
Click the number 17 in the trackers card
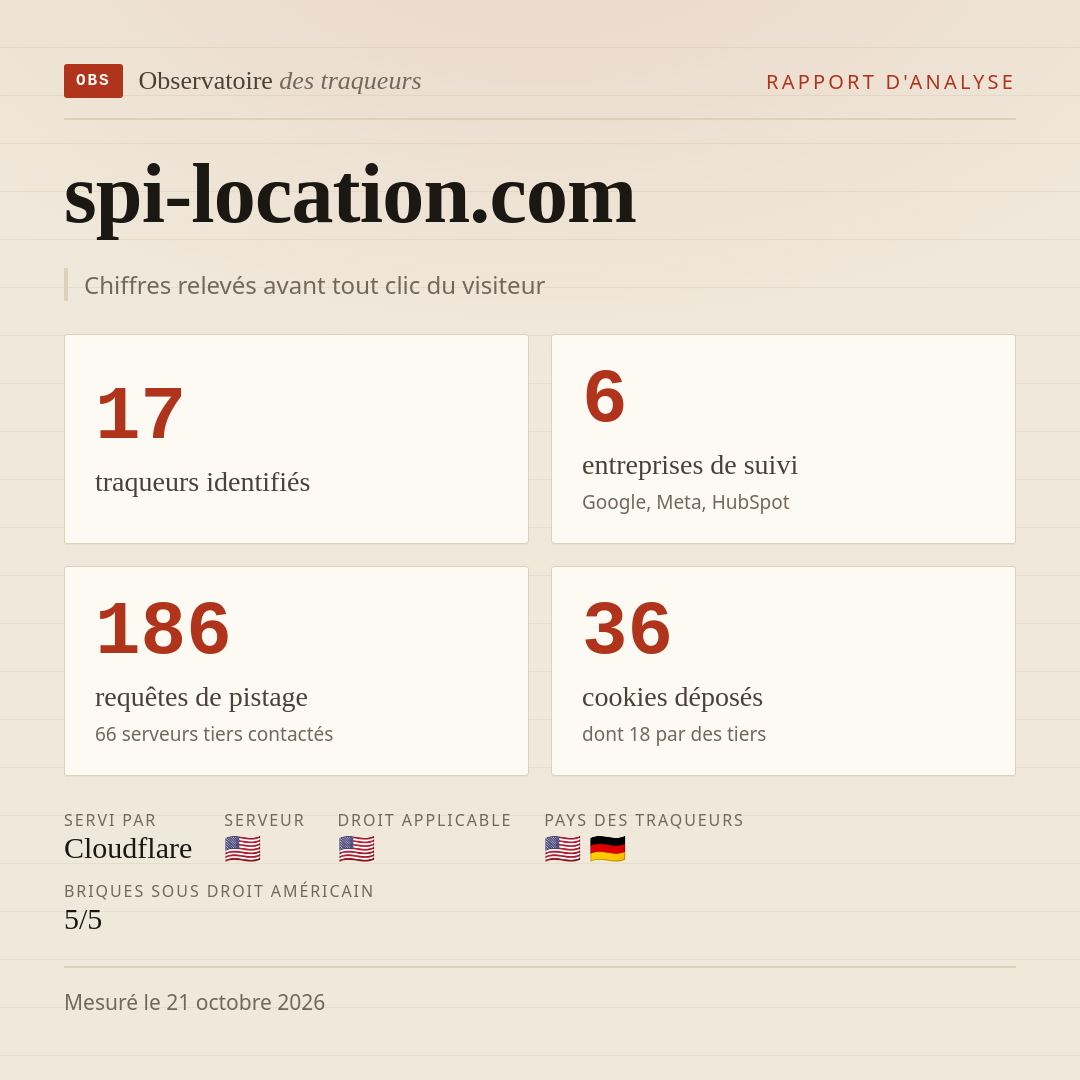click(x=140, y=413)
